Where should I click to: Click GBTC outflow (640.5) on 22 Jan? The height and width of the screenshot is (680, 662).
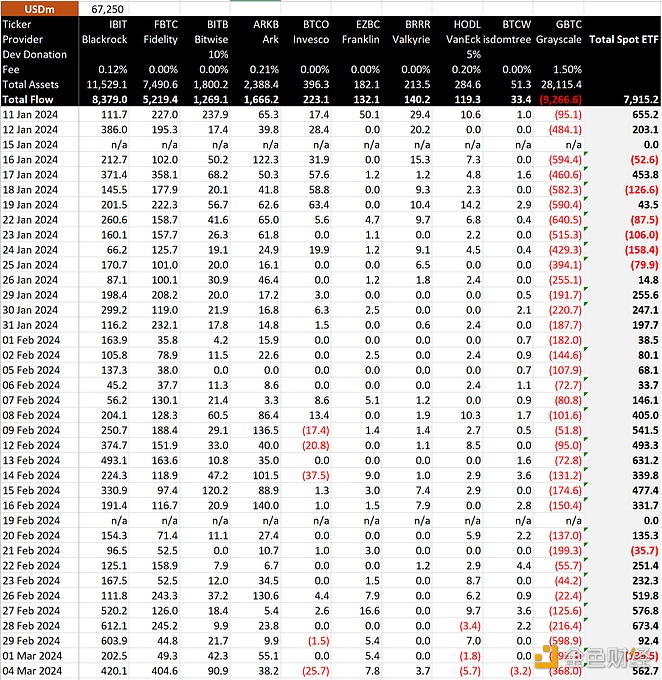[565, 220]
